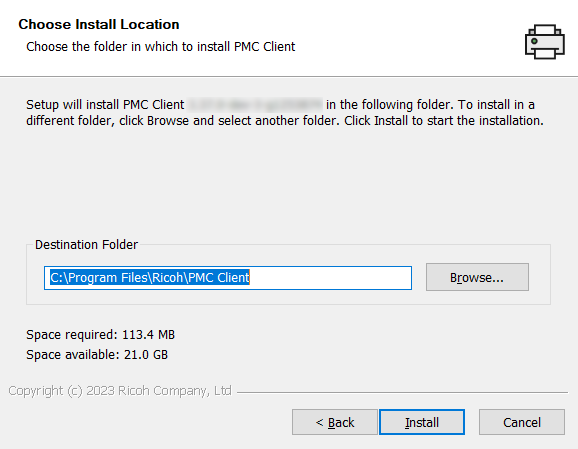Open the Browse... folder picker
Viewport: 578px width, 449px height.
coord(477,277)
